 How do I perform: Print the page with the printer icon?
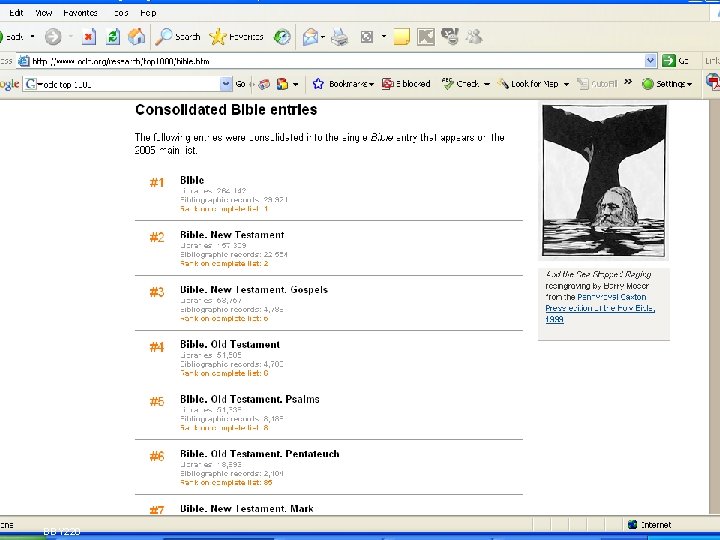point(340,37)
